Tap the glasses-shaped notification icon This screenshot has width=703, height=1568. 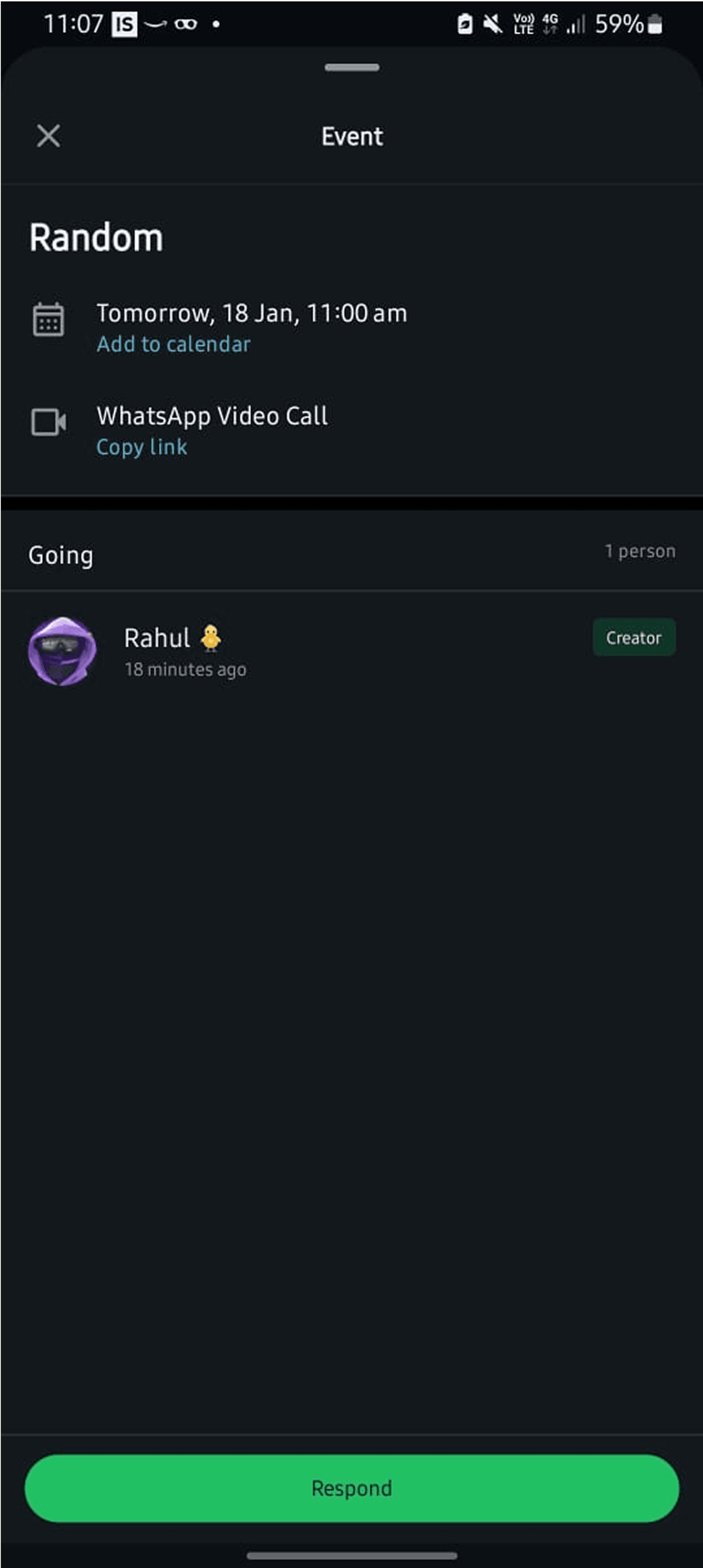pos(186,24)
